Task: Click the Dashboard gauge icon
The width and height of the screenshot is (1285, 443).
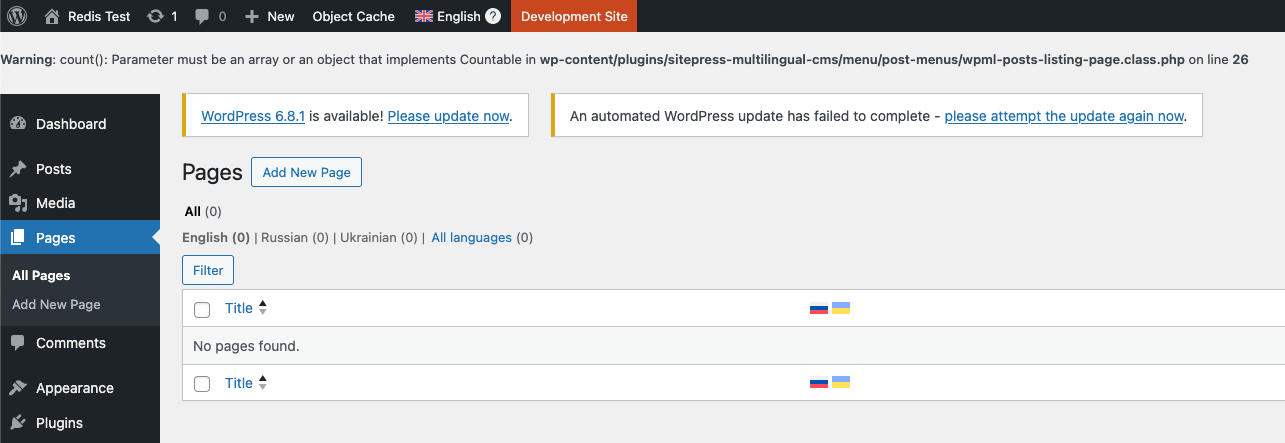Action: (18, 124)
